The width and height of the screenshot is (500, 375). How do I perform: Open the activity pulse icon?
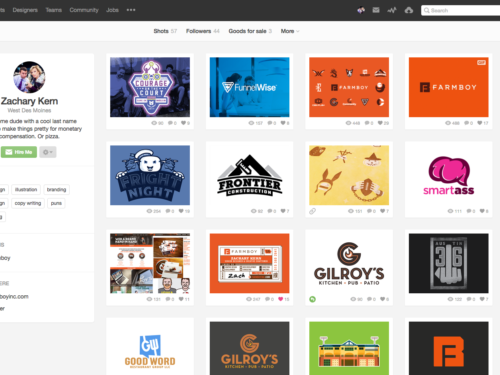pyautogui.click(x=392, y=10)
